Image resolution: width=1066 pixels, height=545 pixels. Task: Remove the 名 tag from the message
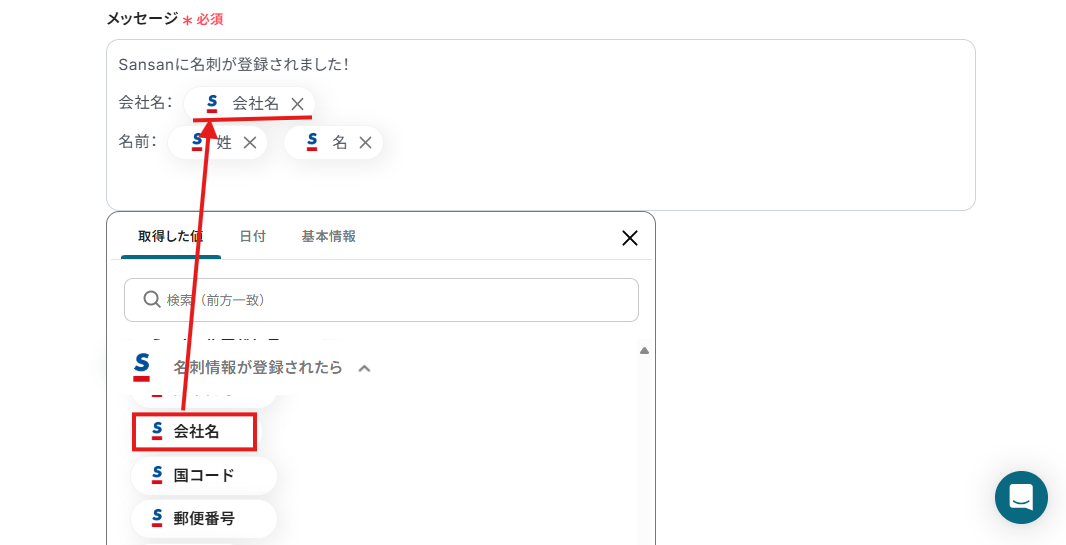pyautogui.click(x=365, y=143)
